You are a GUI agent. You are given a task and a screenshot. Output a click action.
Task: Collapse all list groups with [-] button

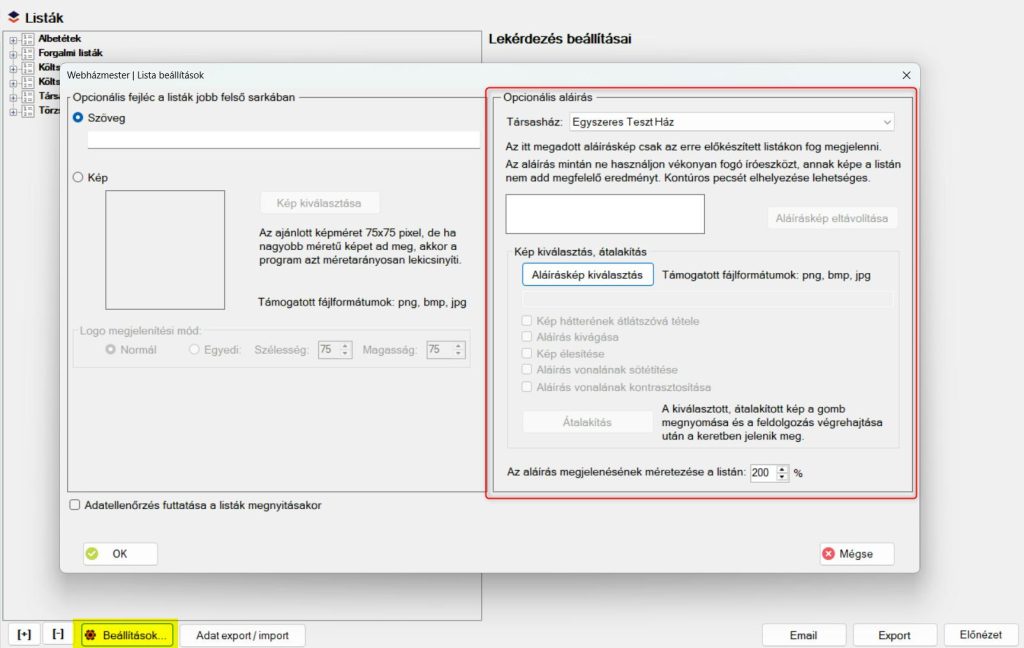coord(58,634)
